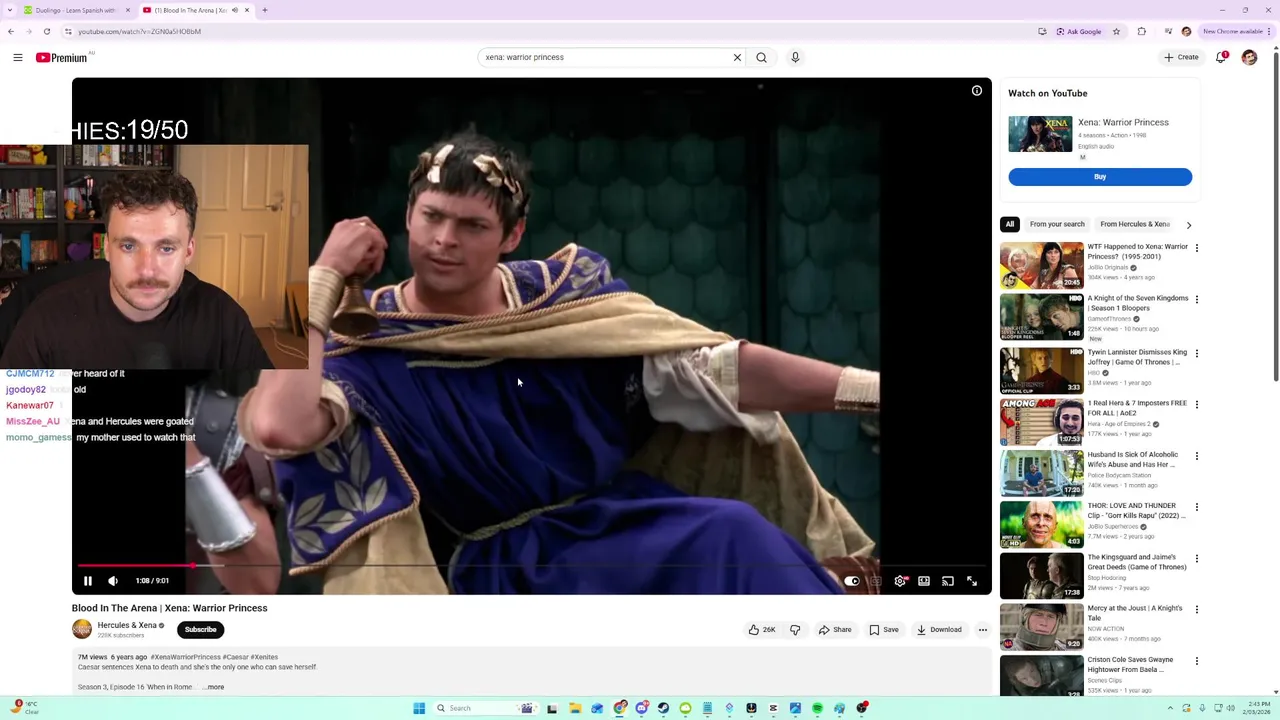Open the #XenaWarriorPrincess hashtag
This screenshot has height=720, width=1280.
pyautogui.click(x=186, y=657)
